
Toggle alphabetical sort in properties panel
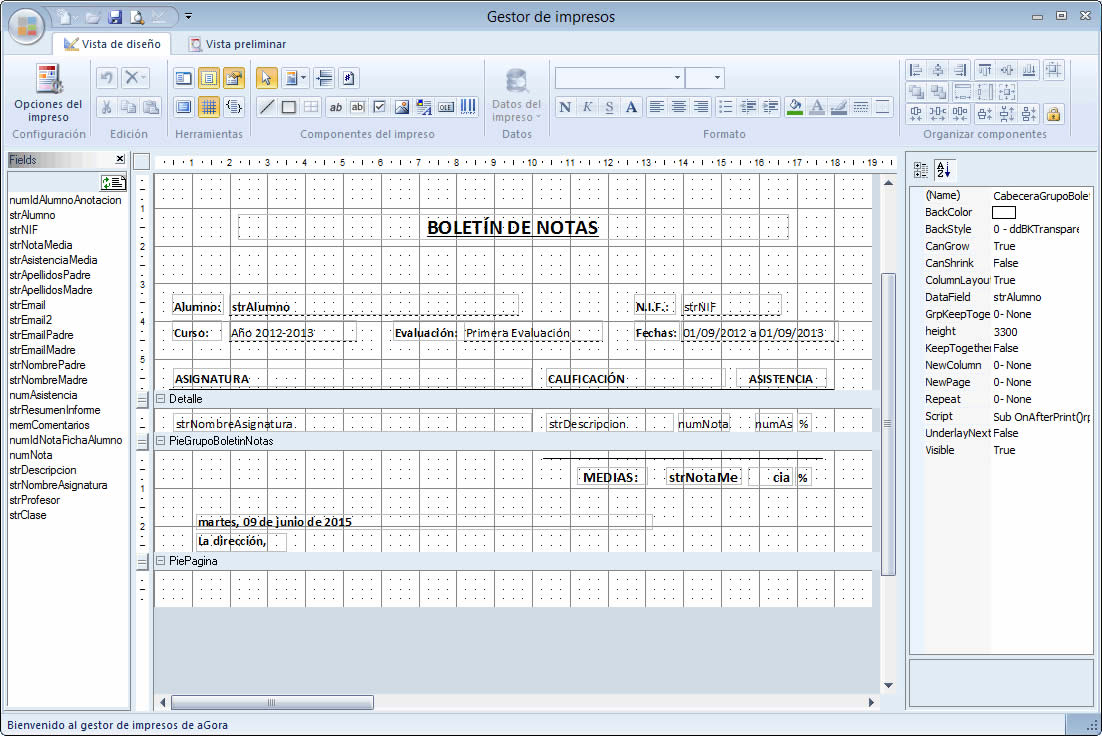tap(943, 169)
